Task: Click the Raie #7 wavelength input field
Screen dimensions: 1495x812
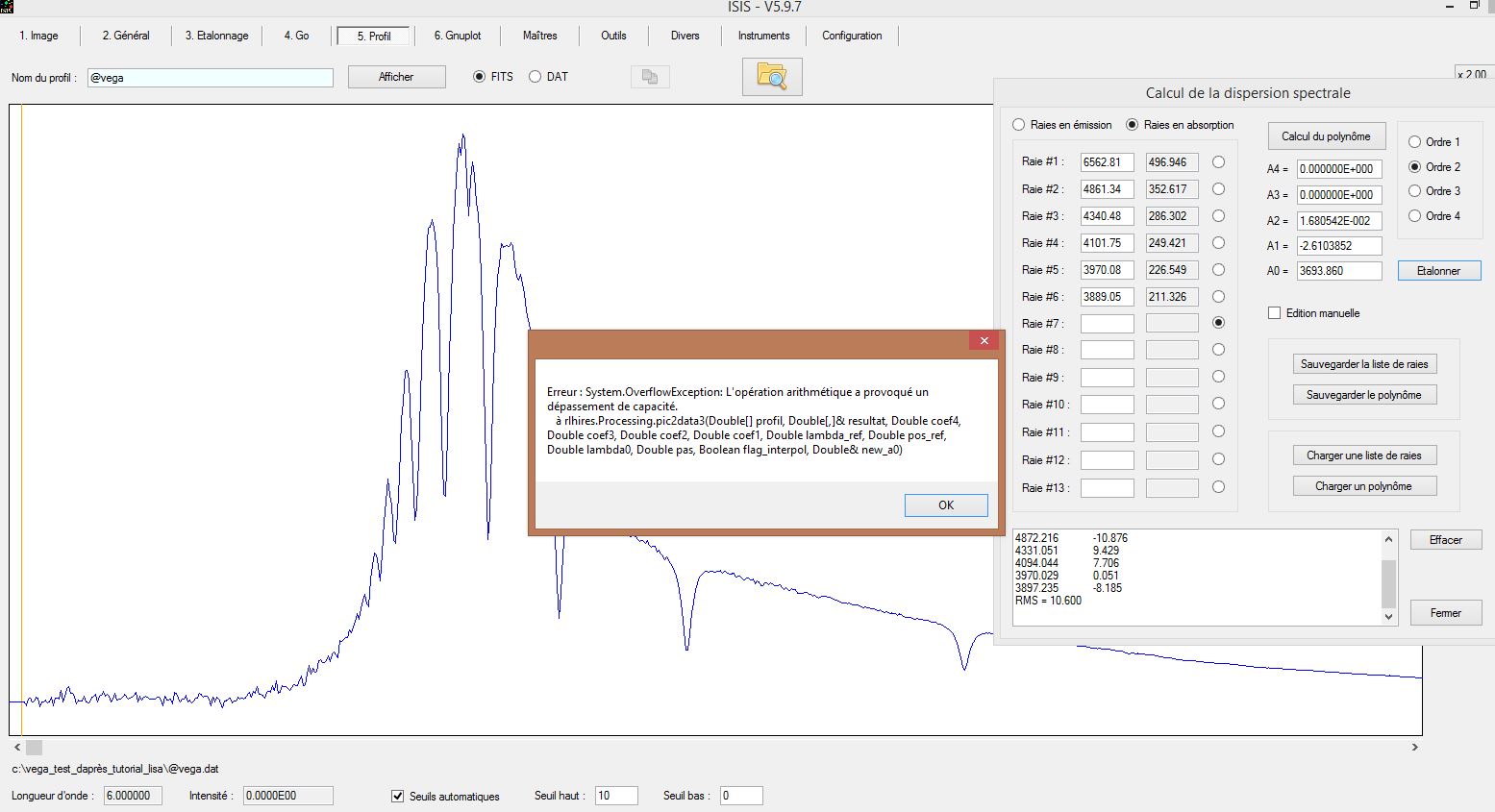Action: (1107, 324)
